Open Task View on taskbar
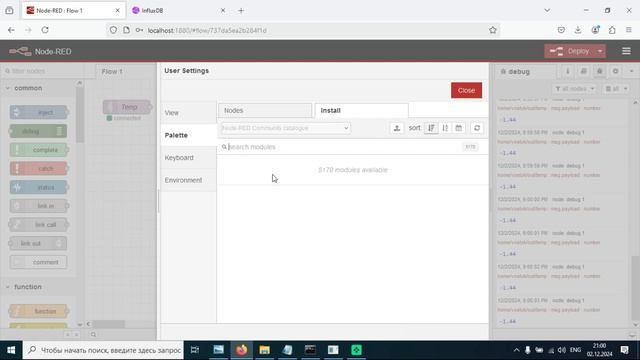Viewport: 640px width, 360px height. tap(195, 350)
